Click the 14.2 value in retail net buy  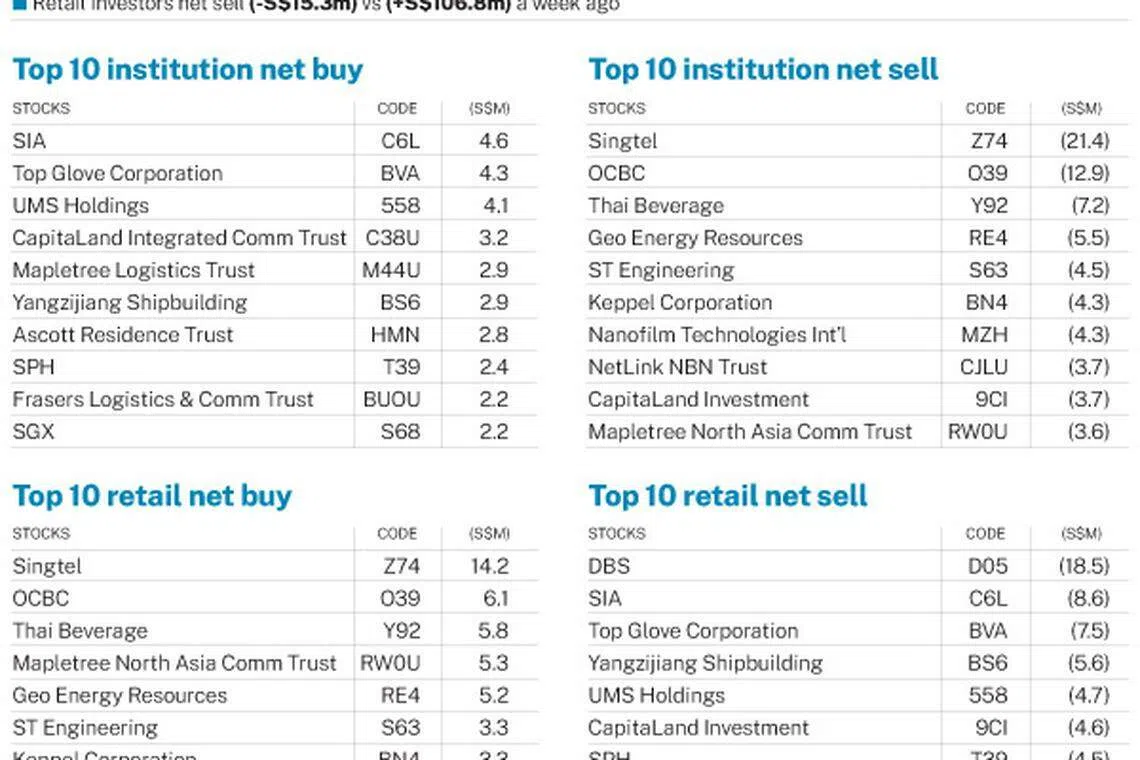tap(489, 566)
